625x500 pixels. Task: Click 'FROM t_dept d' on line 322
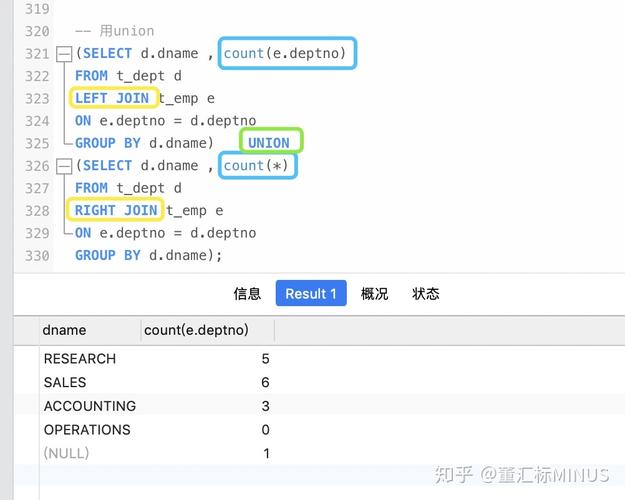(128, 76)
